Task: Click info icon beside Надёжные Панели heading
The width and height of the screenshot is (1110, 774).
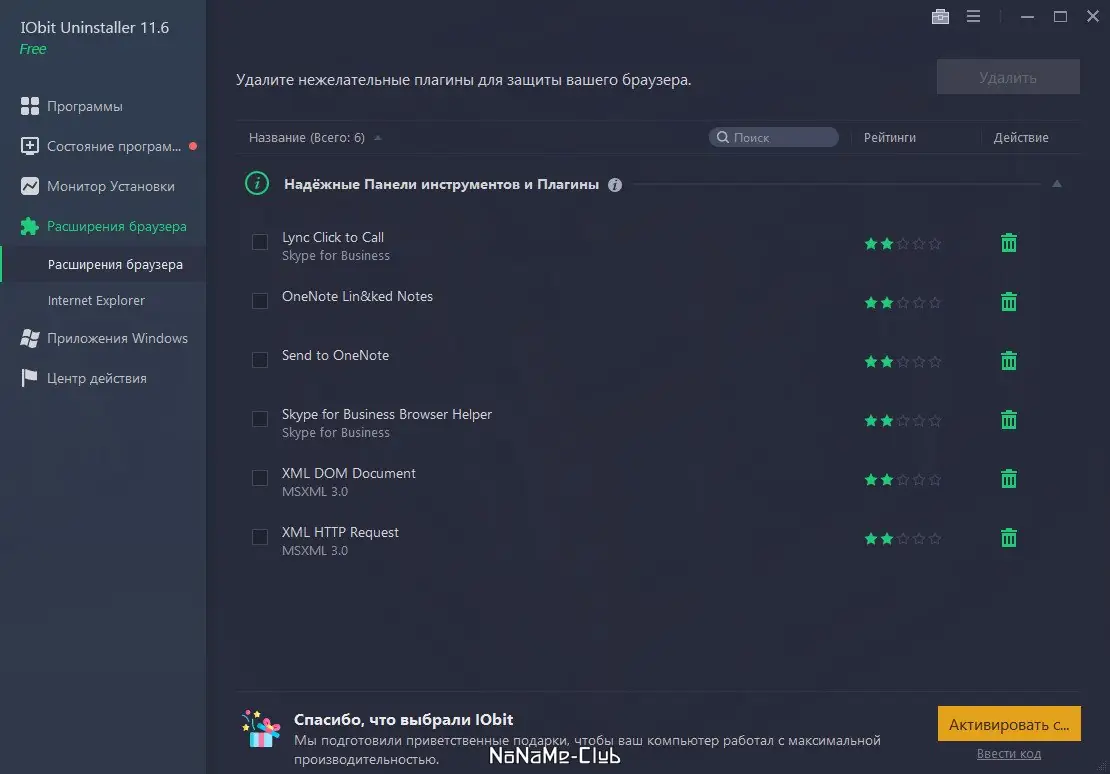Action: pos(614,185)
